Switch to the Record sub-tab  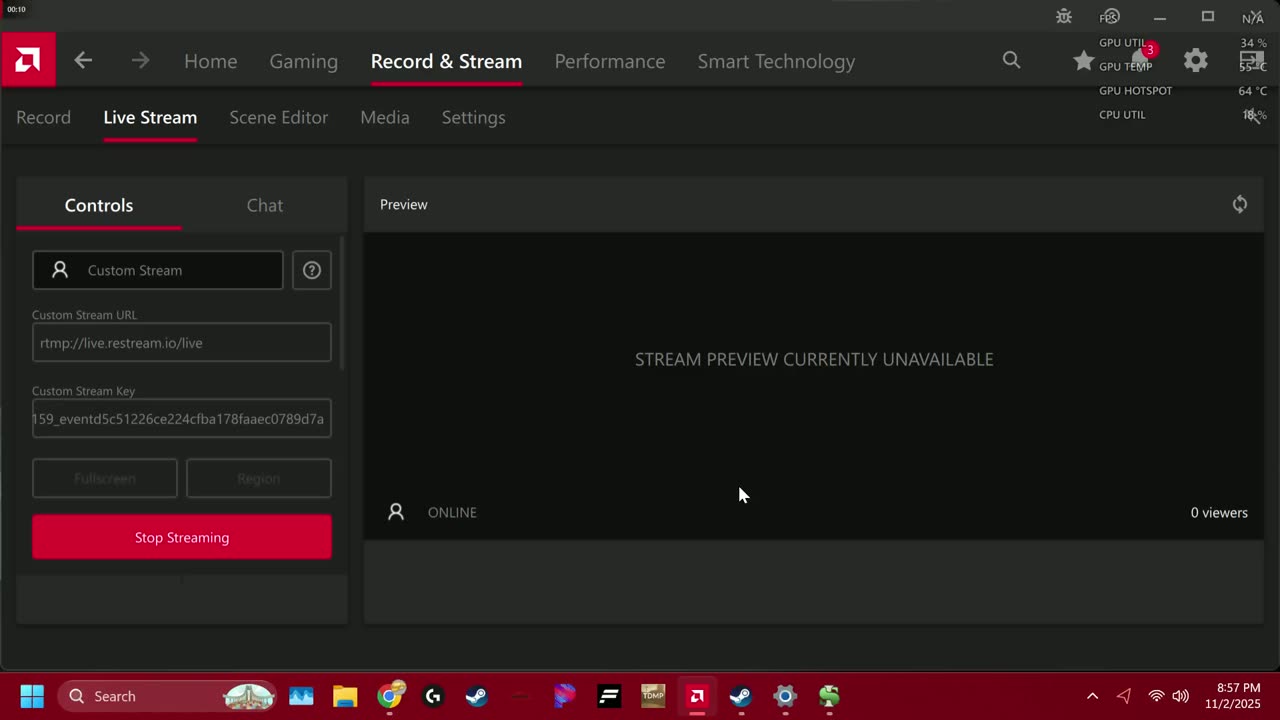43,117
